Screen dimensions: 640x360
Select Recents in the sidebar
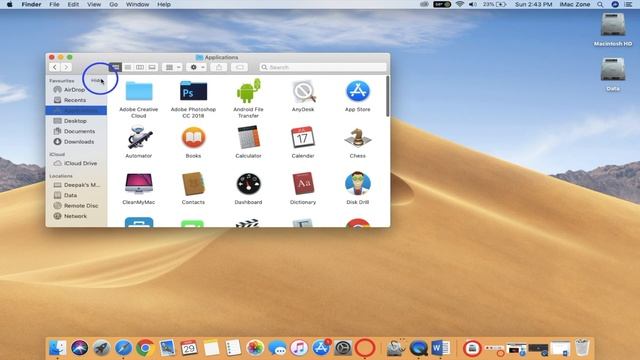coord(76,100)
